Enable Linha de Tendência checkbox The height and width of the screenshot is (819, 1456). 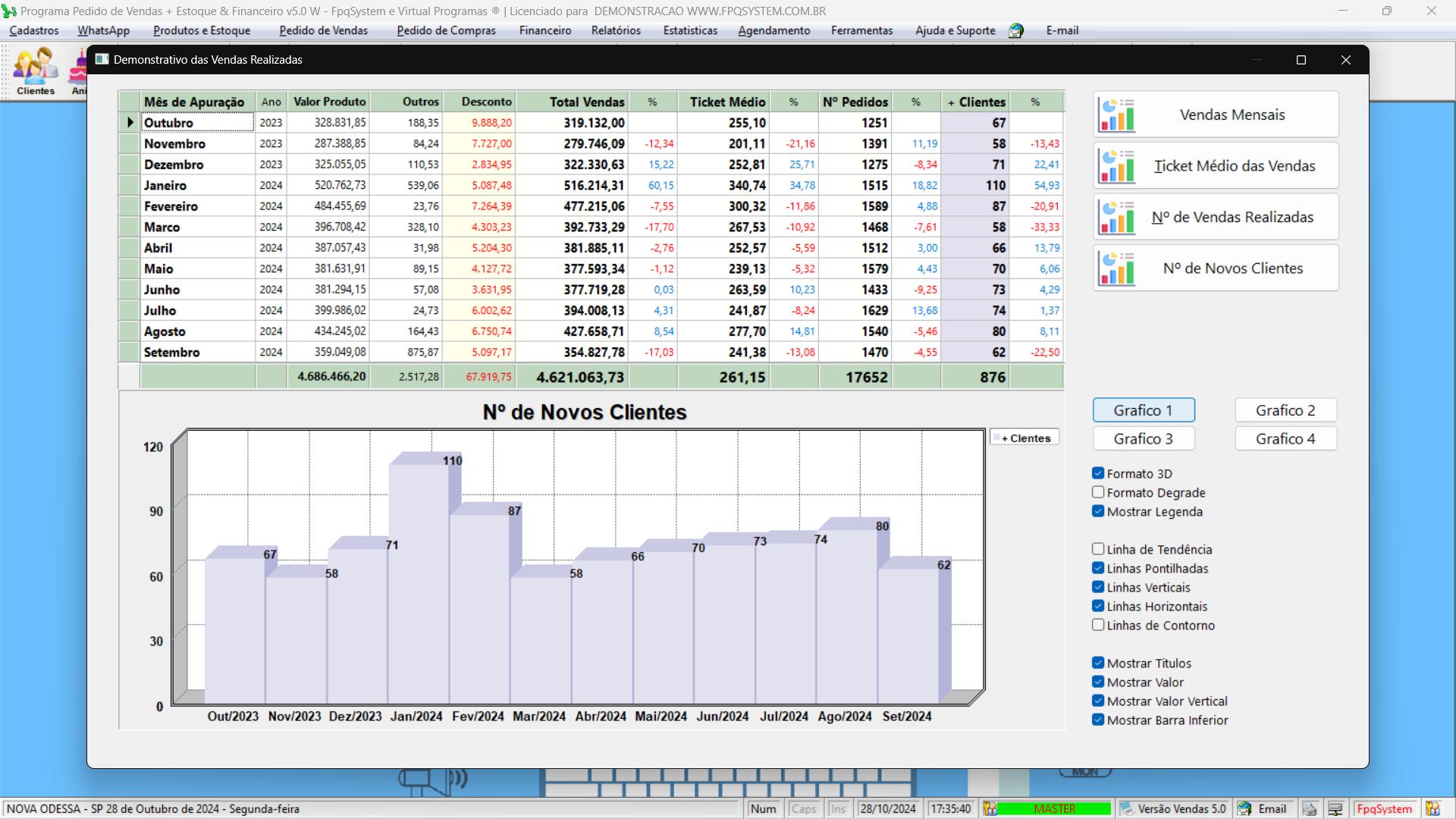point(1098,549)
